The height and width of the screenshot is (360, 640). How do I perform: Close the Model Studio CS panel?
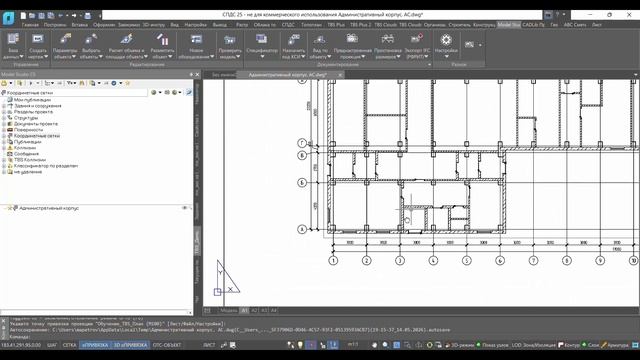(198, 74)
